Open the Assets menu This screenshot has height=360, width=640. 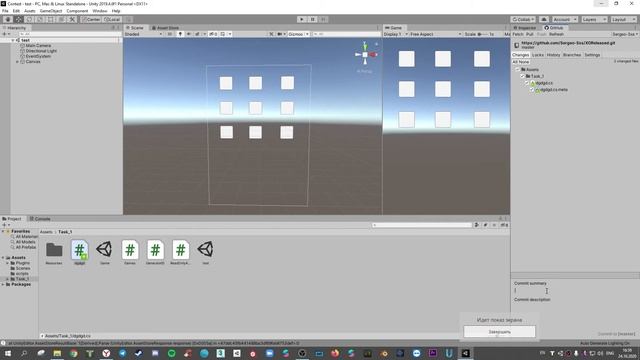tap(30, 11)
